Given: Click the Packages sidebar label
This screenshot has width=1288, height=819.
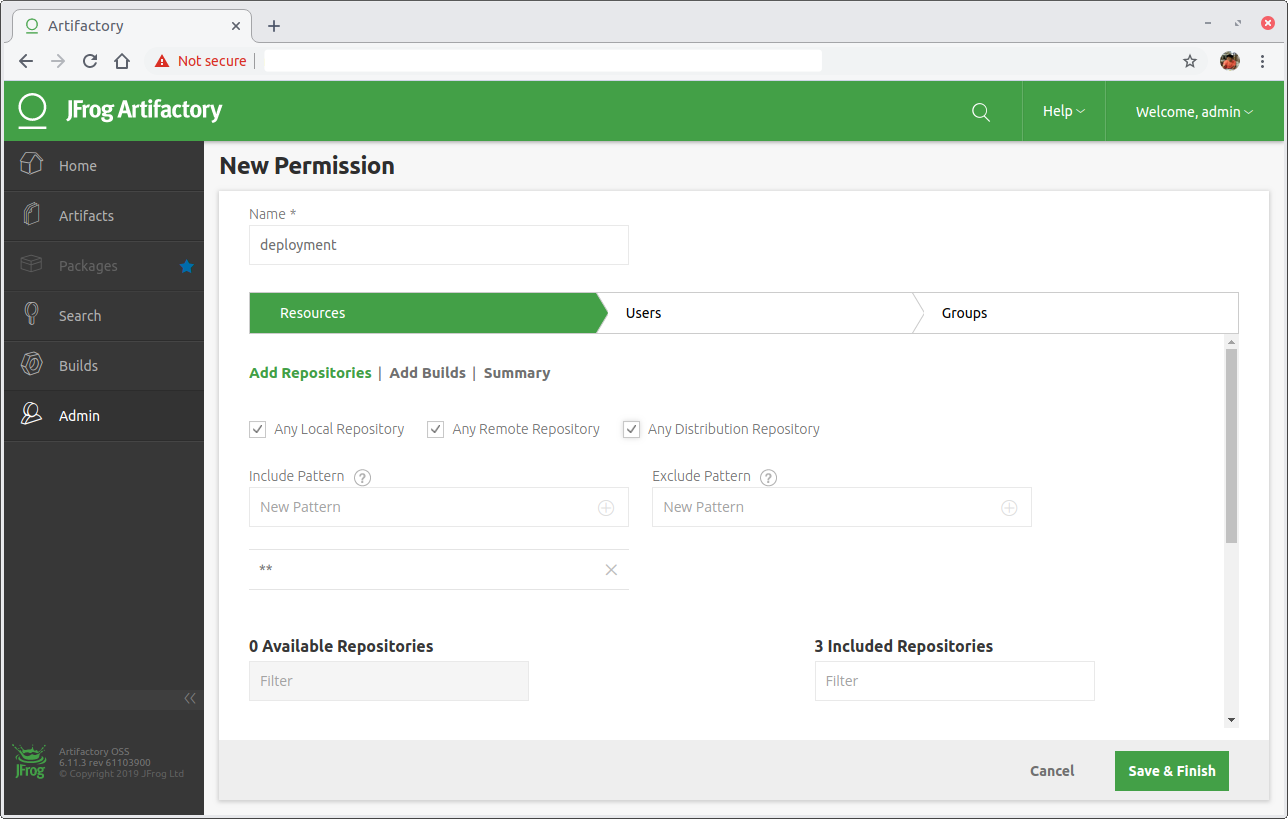Looking at the screenshot, I should 88,266.
